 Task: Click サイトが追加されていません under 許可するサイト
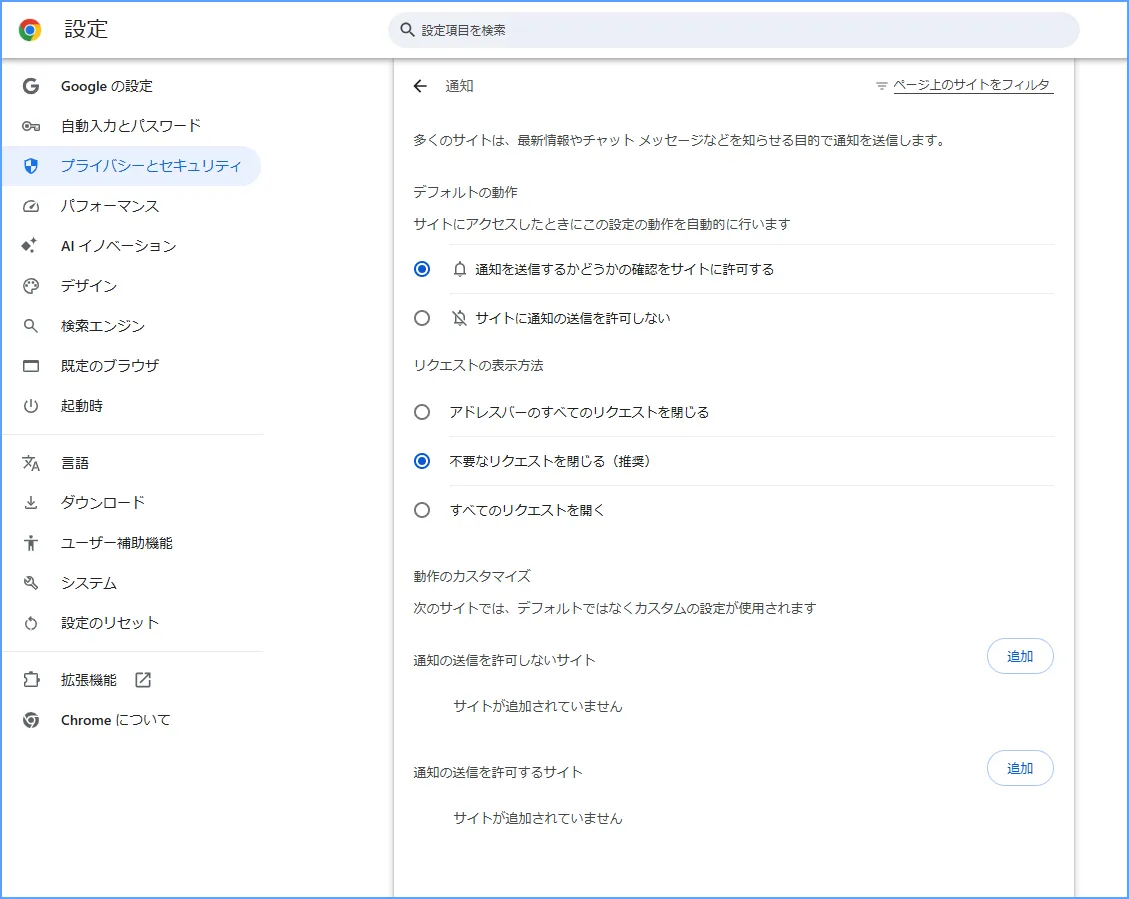pos(537,818)
